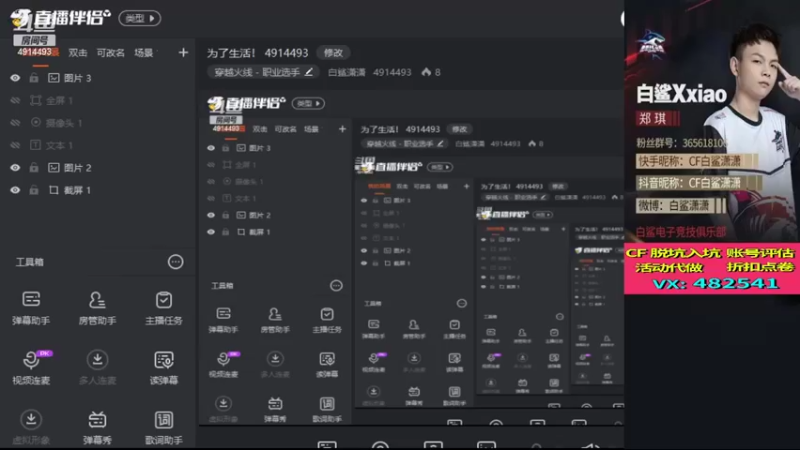Screen dimensions: 800x450
Task: Open 弹幕秀 tool in main toolbox
Action: (97, 427)
